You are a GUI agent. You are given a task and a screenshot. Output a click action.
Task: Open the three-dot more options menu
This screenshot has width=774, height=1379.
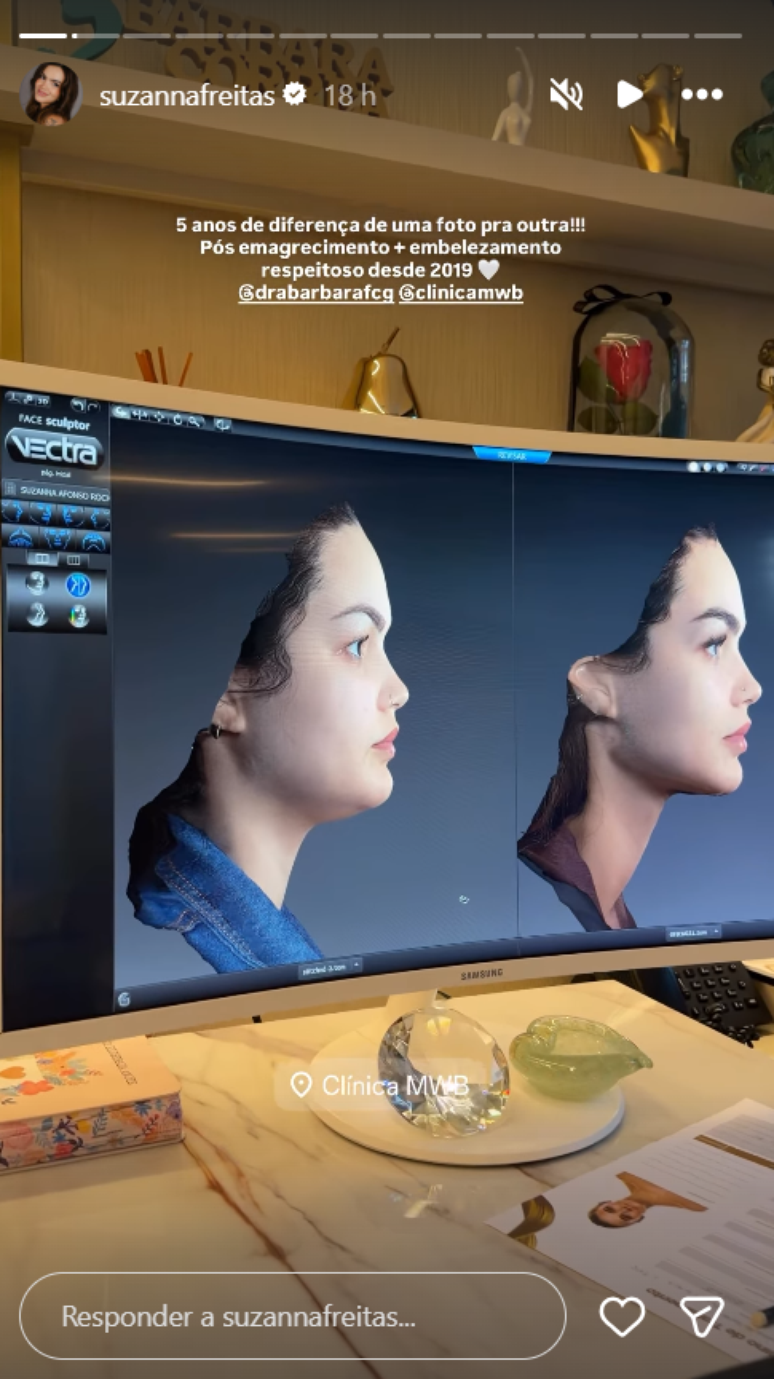(702, 95)
